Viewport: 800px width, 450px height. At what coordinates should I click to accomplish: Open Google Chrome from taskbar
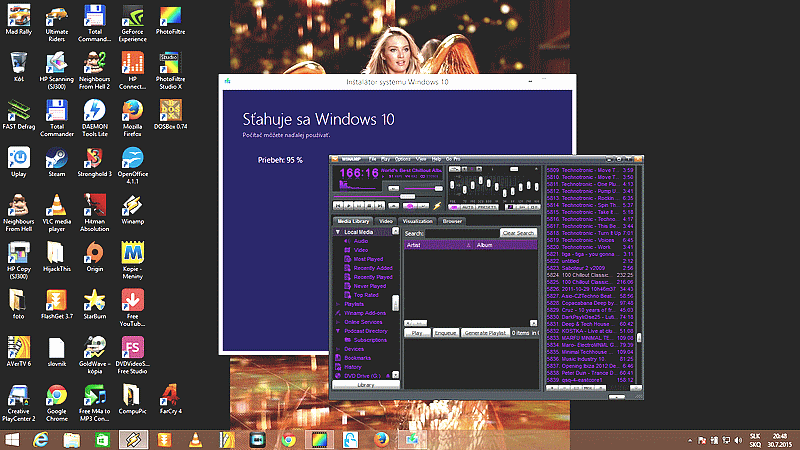[288, 440]
